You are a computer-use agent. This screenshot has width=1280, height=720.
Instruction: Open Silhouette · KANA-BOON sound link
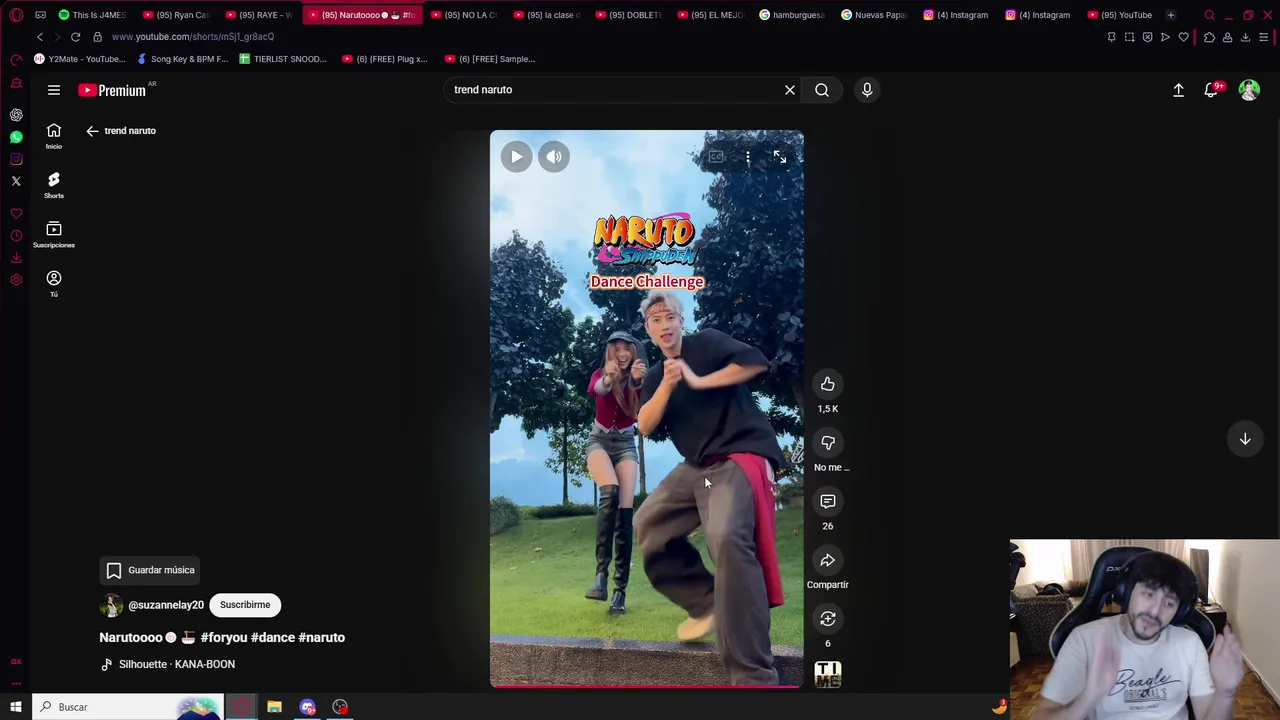pyautogui.click(x=177, y=664)
